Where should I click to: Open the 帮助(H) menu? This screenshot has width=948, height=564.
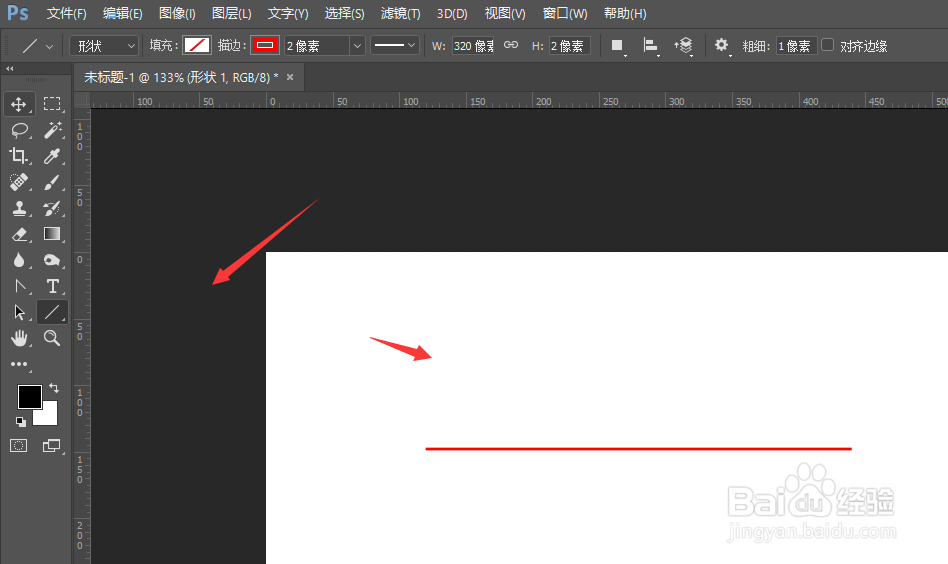click(625, 13)
